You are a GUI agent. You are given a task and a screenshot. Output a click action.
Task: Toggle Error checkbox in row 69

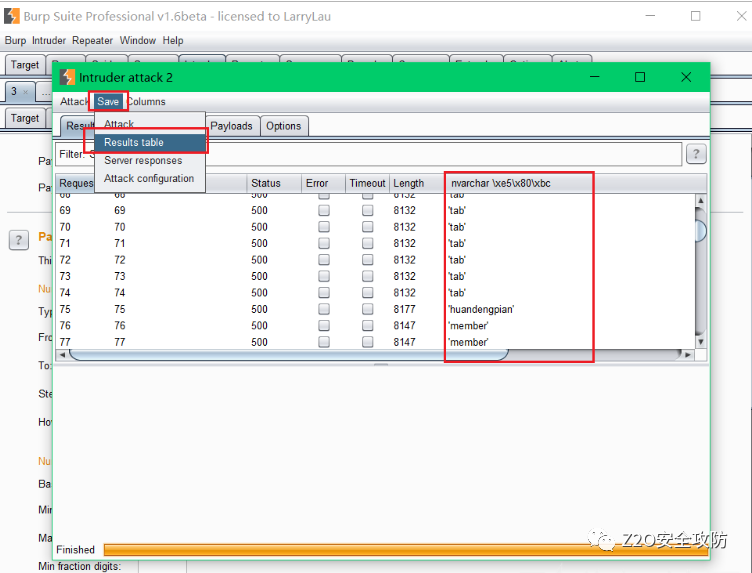click(x=324, y=210)
